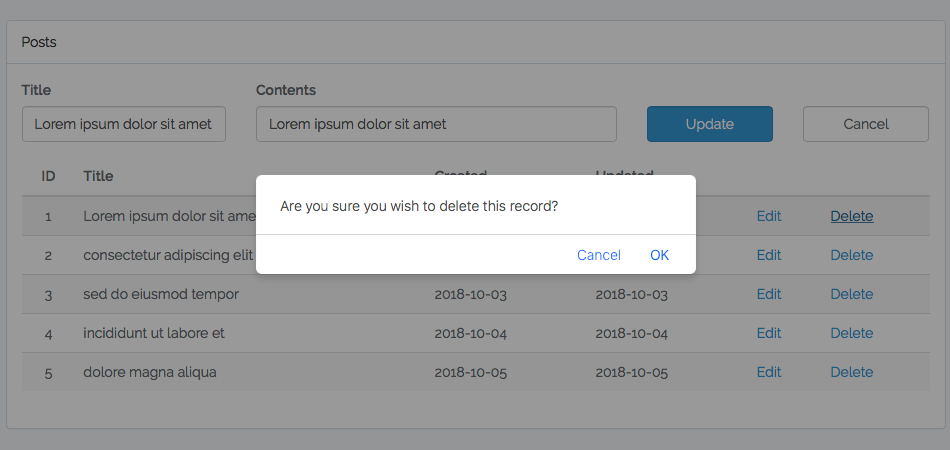Delete the consectetur adipiscing elit post
The height and width of the screenshot is (450, 950).
click(851, 255)
